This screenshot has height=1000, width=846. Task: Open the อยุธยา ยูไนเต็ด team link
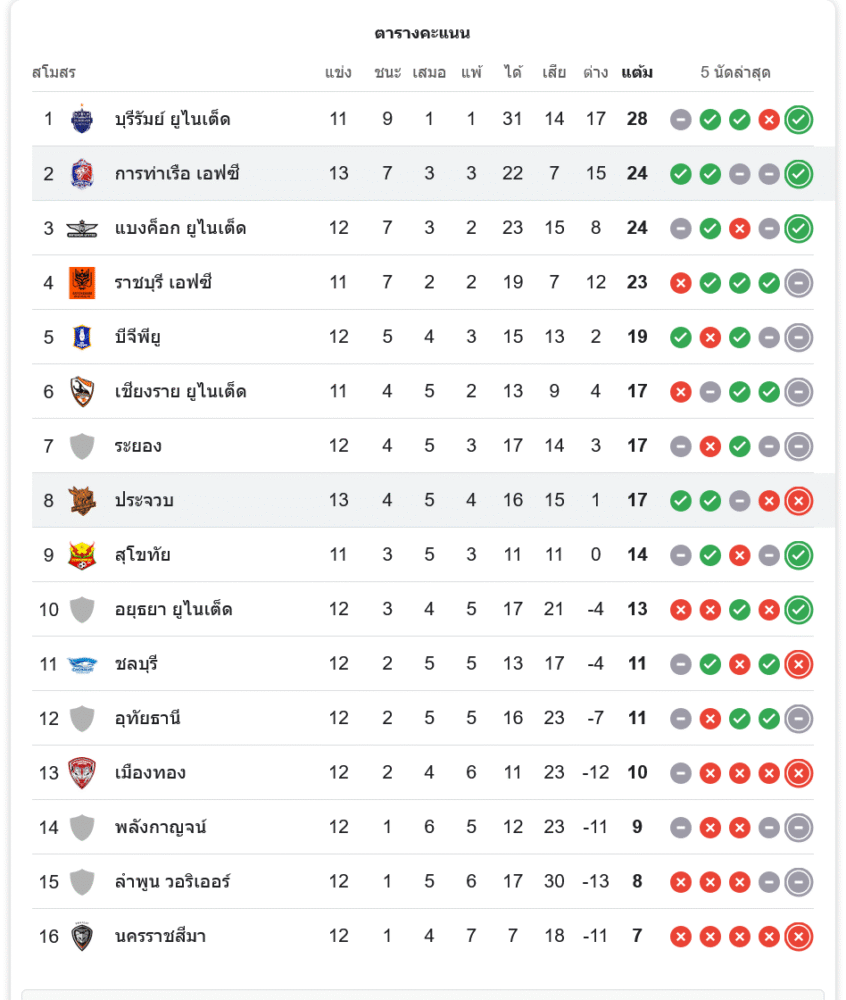(175, 610)
